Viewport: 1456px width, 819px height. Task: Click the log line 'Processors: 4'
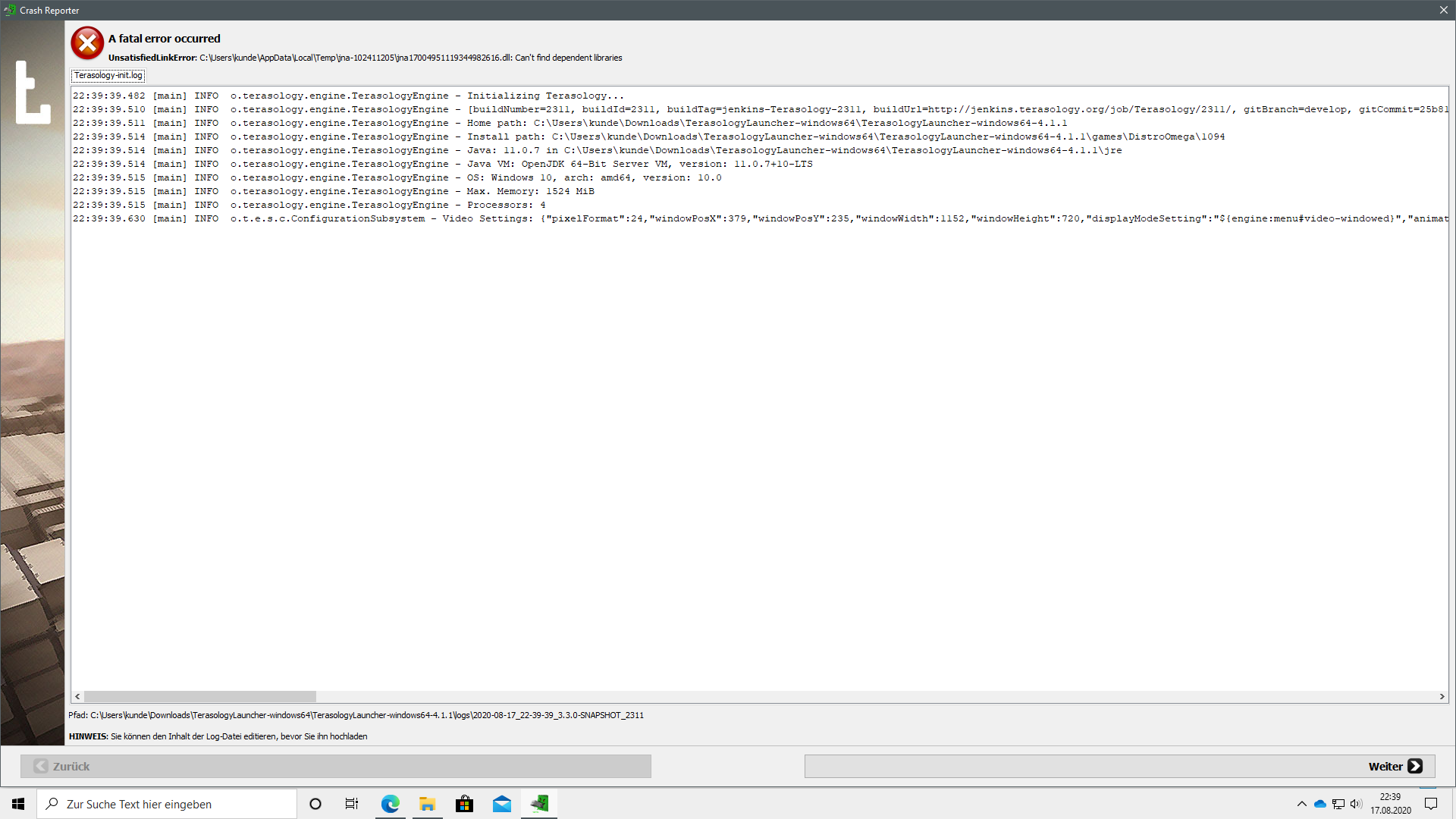(309, 205)
